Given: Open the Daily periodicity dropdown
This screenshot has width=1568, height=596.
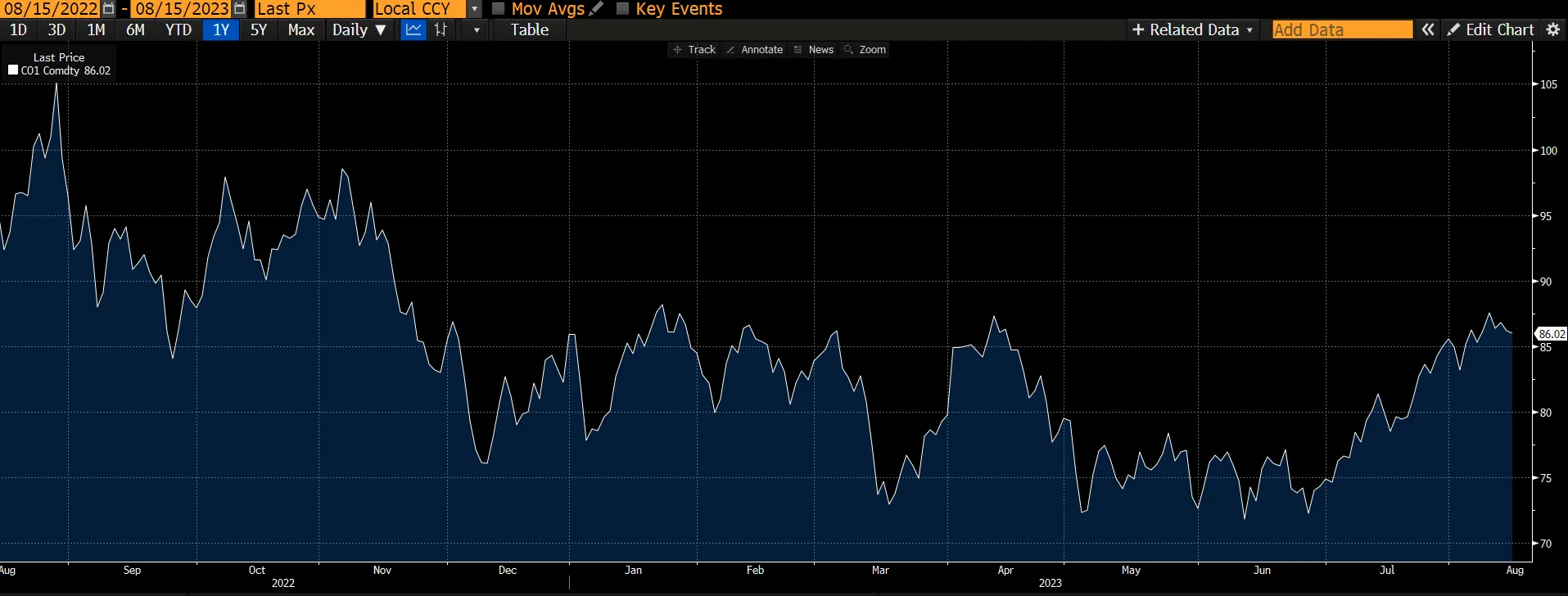Looking at the screenshot, I should pyautogui.click(x=359, y=29).
